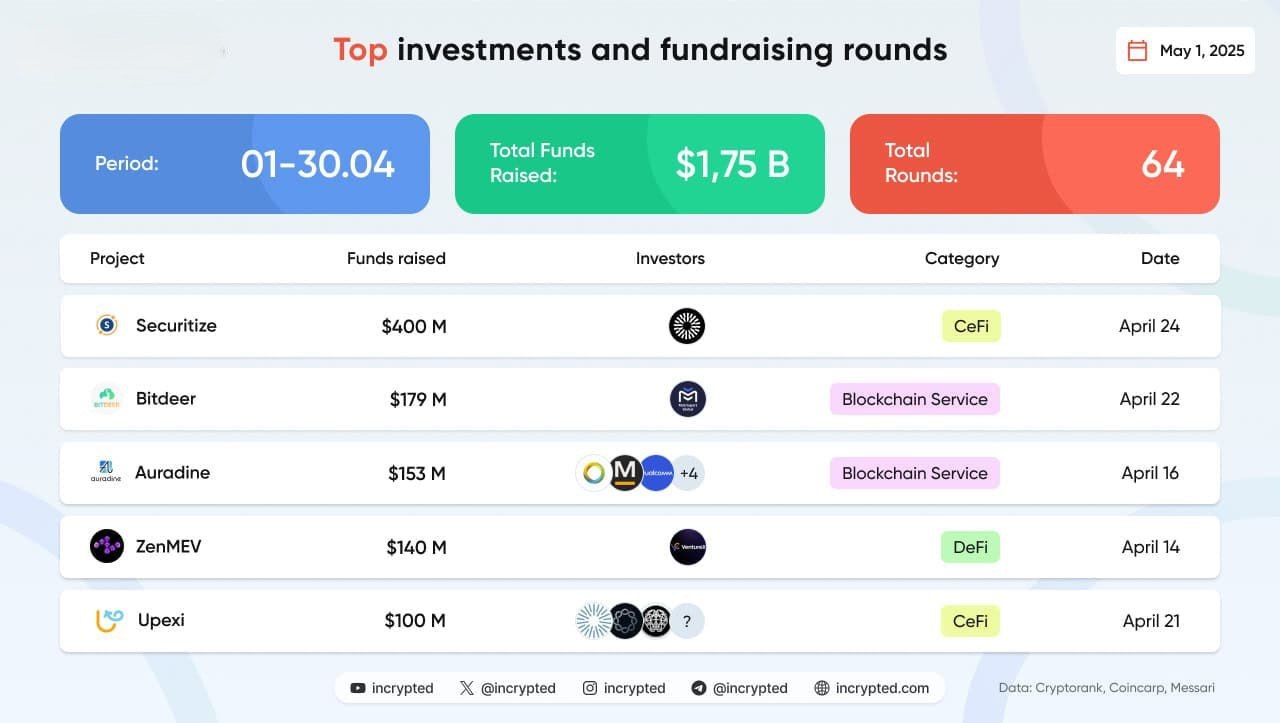Visit the incrypted.com website link
This screenshot has width=1280, height=723.
coord(872,688)
